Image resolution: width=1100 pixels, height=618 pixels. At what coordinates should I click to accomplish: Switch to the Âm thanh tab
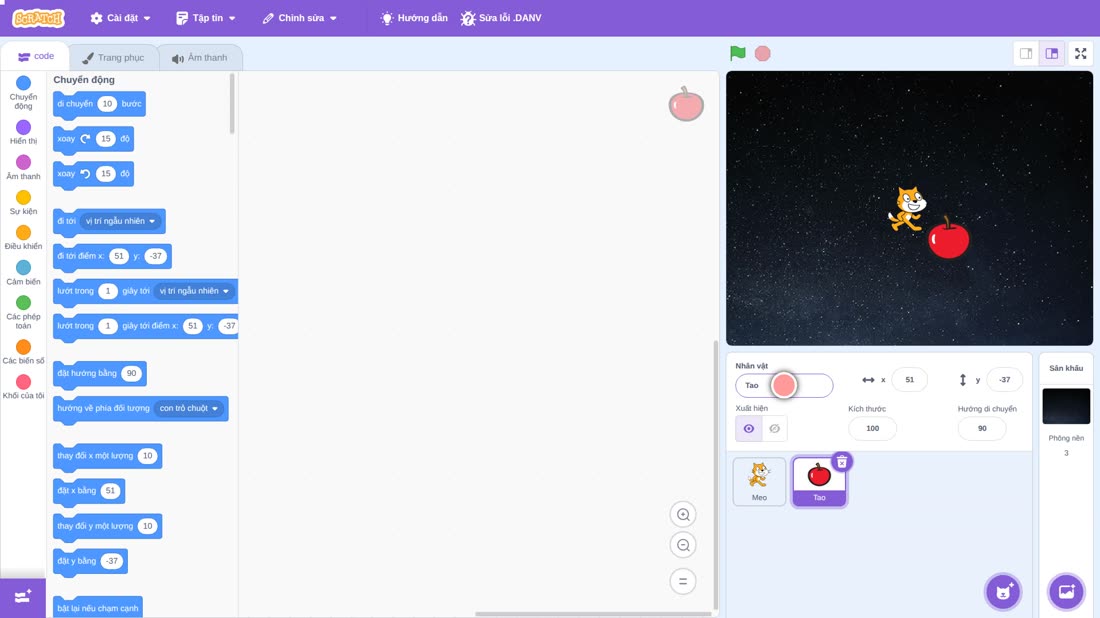pyautogui.click(x=200, y=58)
